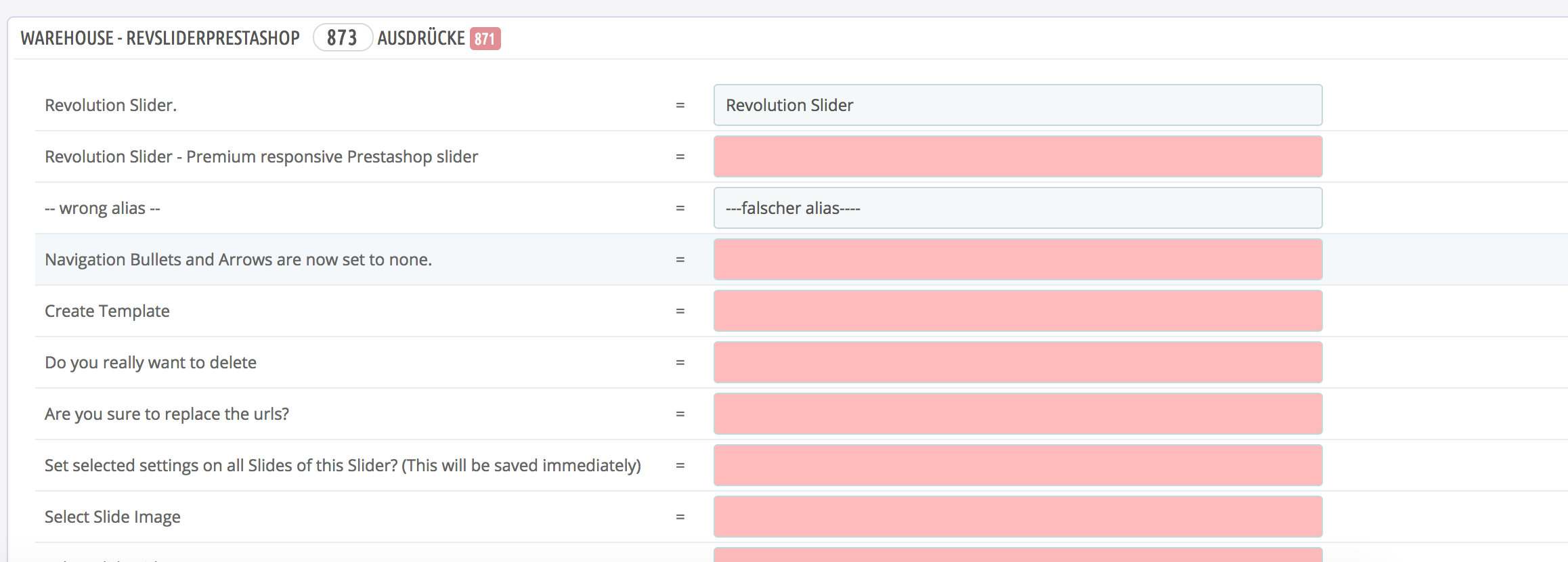This screenshot has width=1568, height=562.
Task: Collapse the Warehouse - Revsliderprestashop section header
Action: coord(160,38)
